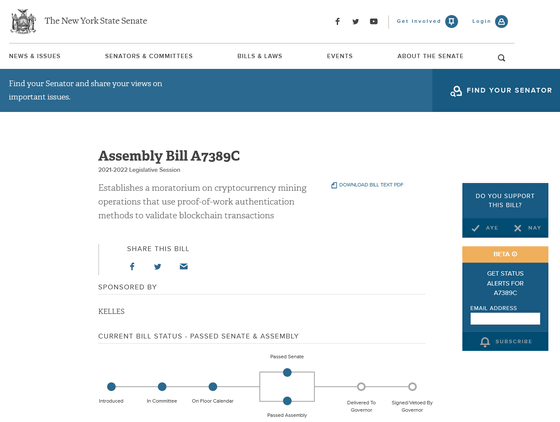Click the Find Your Senator button text
This screenshot has width=560, height=422.
pyautogui.click(x=509, y=90)
